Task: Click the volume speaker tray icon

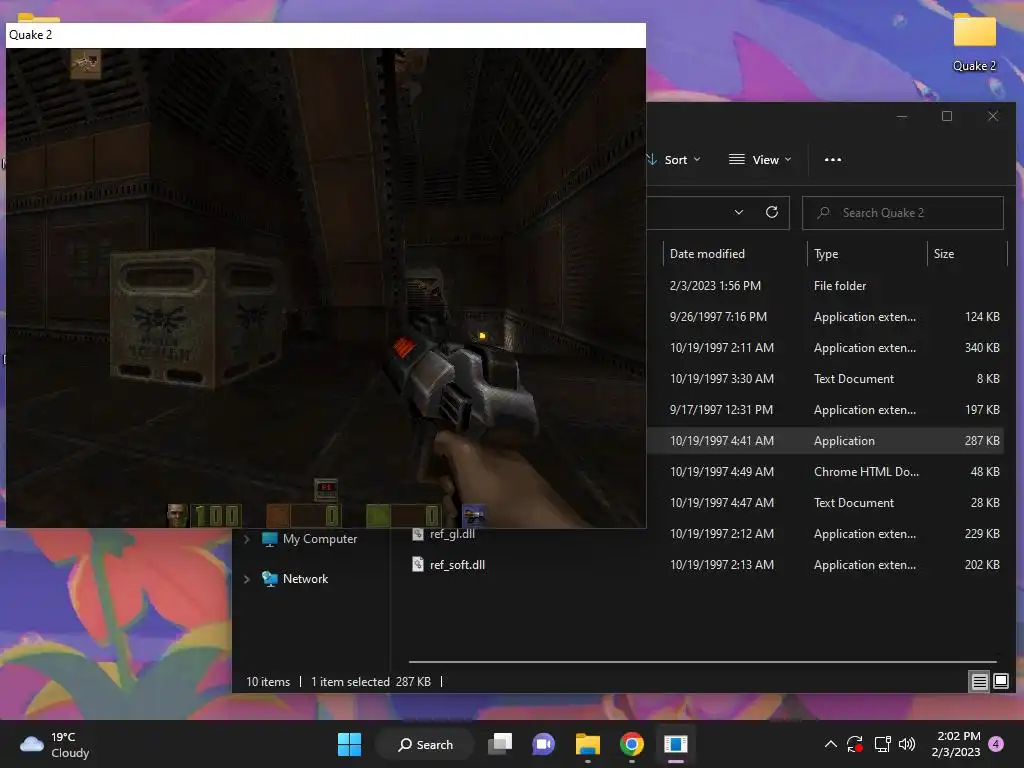Action: tap(907, 744)
